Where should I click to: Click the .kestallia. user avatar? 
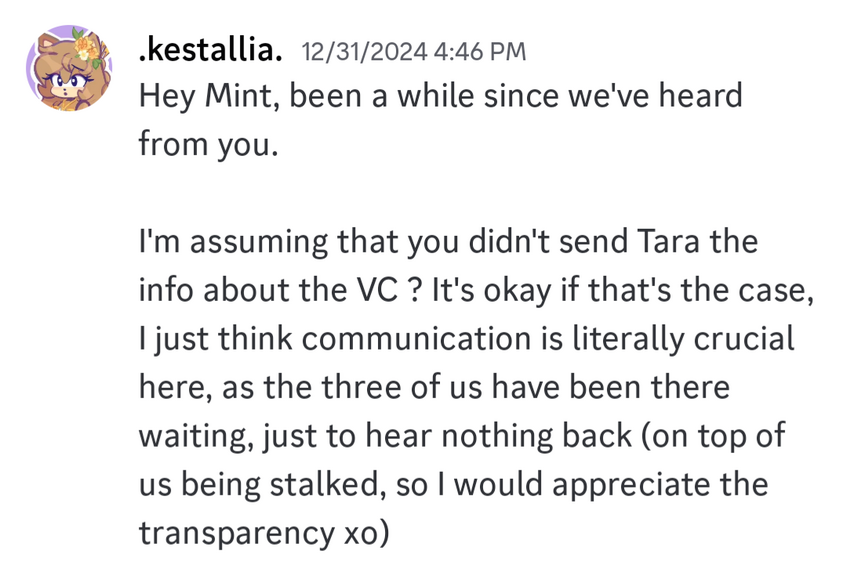coord(69,68)
